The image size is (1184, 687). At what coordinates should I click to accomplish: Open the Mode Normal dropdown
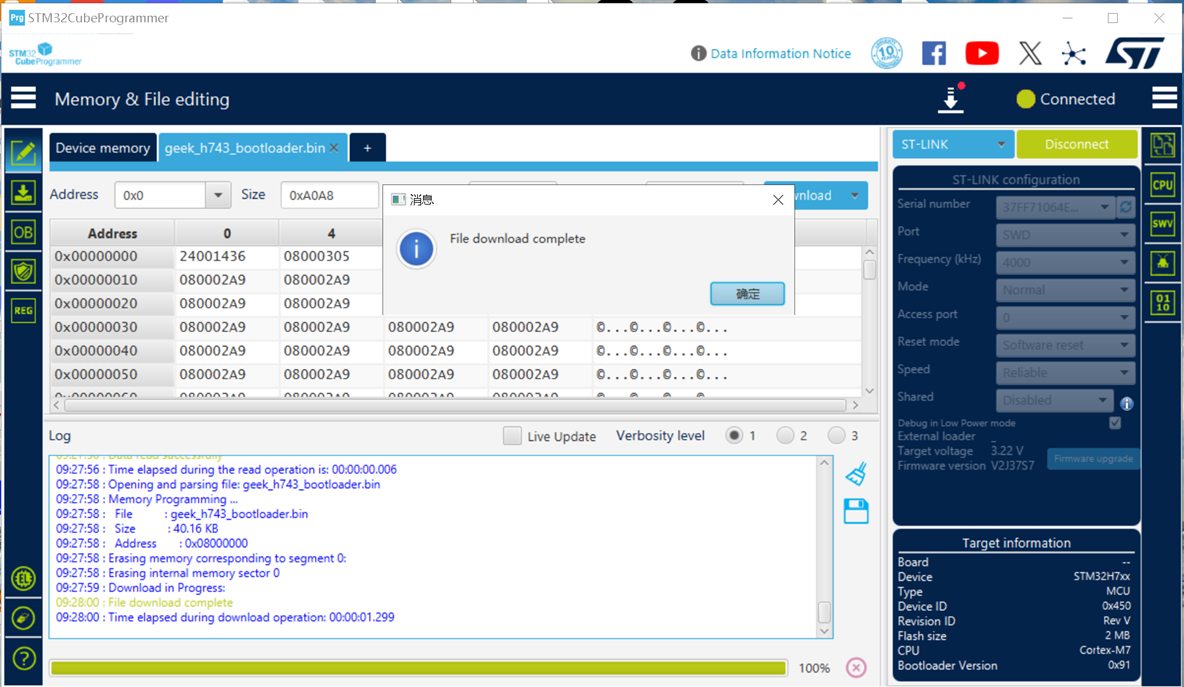[x=1065, y=290]
